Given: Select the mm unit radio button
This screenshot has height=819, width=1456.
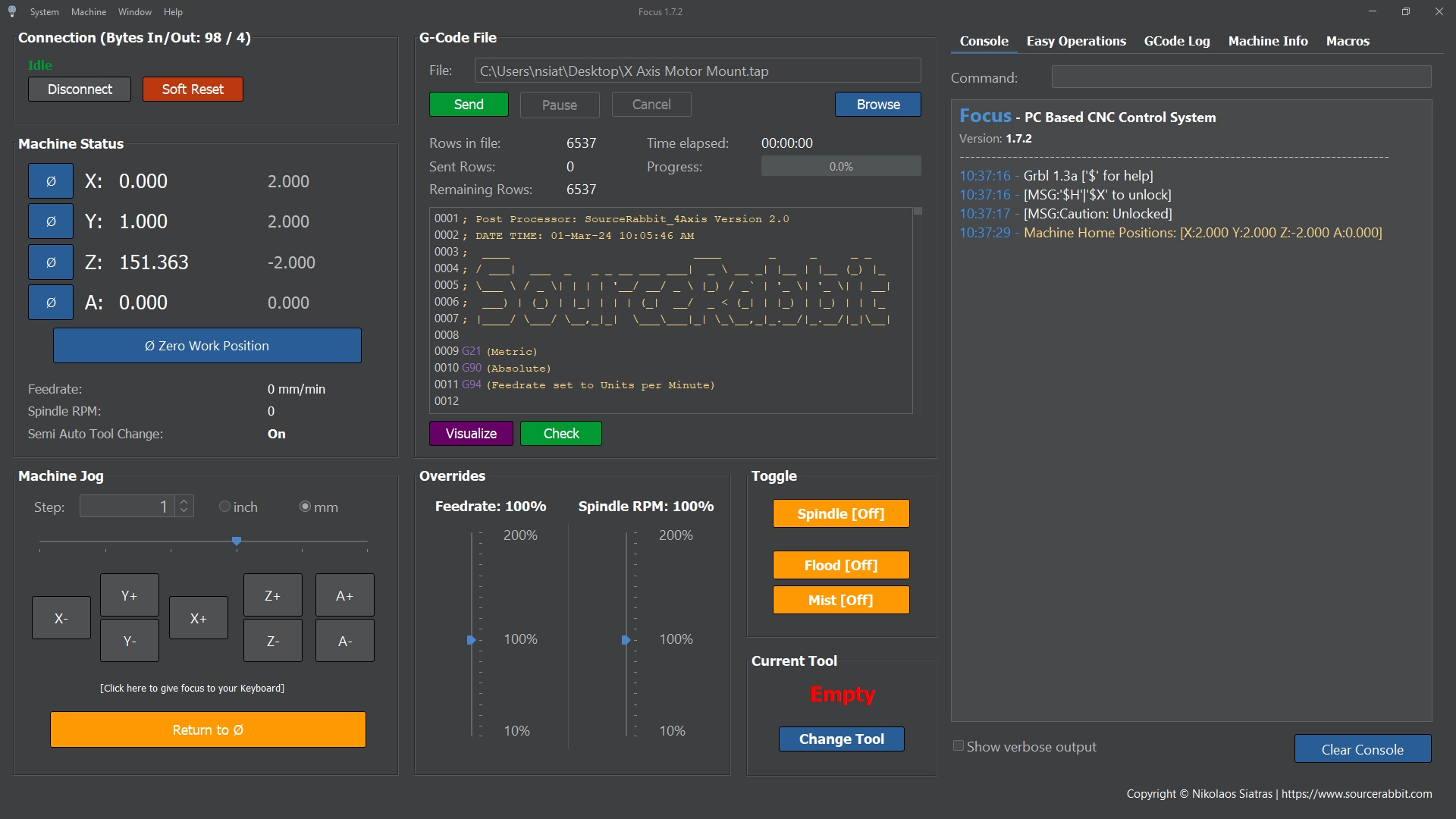Looking at the screenshot, I should tap(305, 507).
